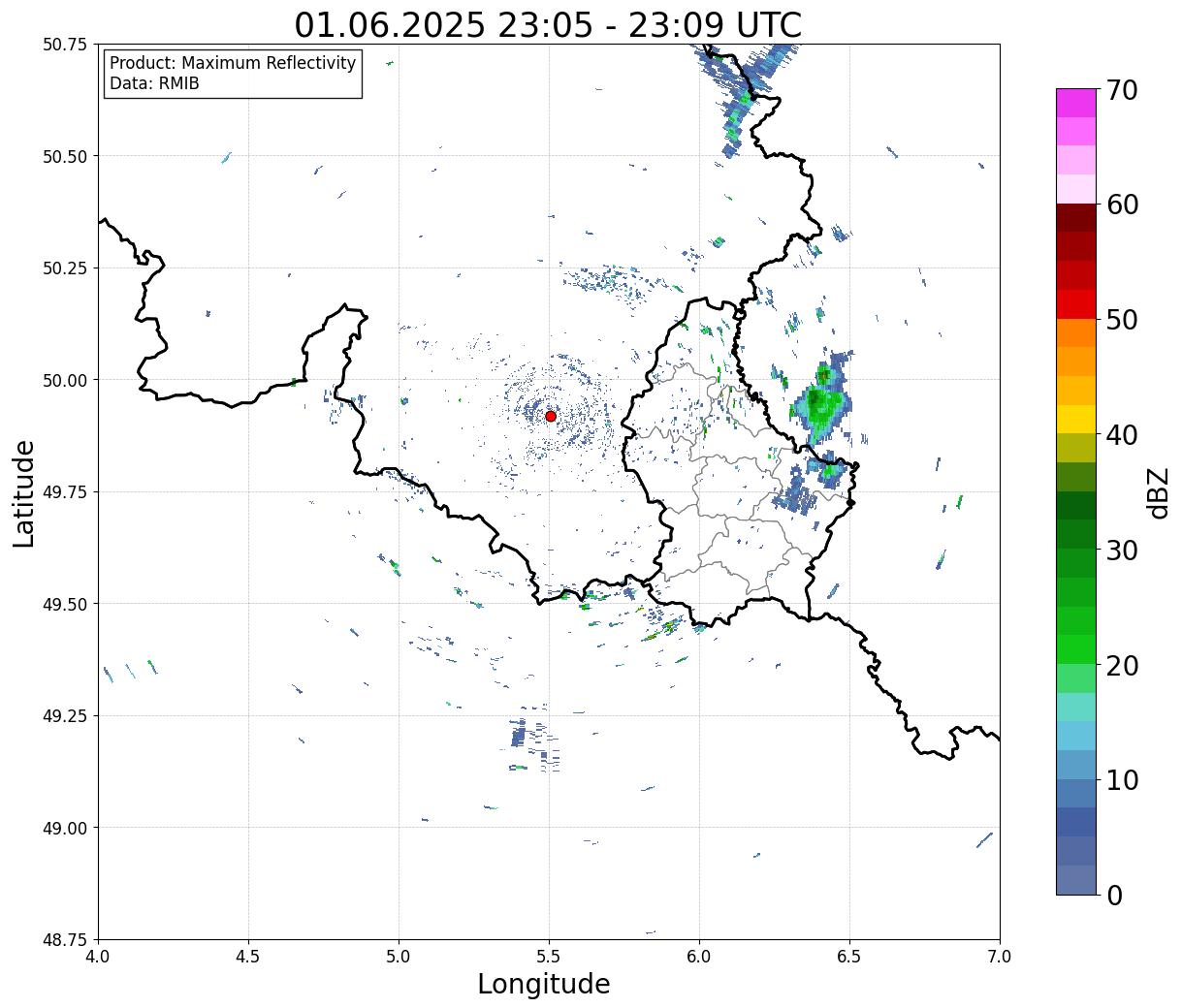1182x1008 pixels.
Task: Click the bottom colorbar segment just above 0
Action: pyautogui.click(x=1076, y=879)
